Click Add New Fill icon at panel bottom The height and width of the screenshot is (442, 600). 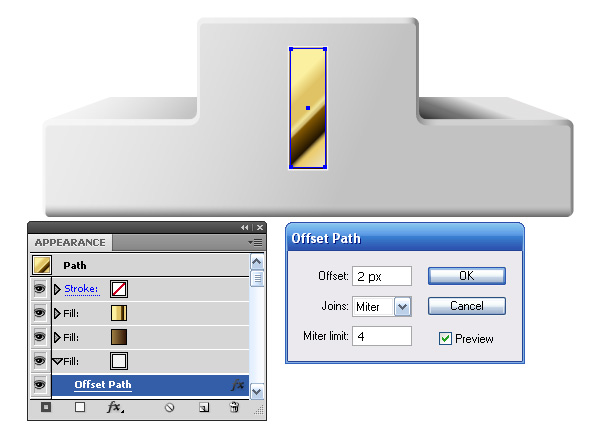point(80,407)
